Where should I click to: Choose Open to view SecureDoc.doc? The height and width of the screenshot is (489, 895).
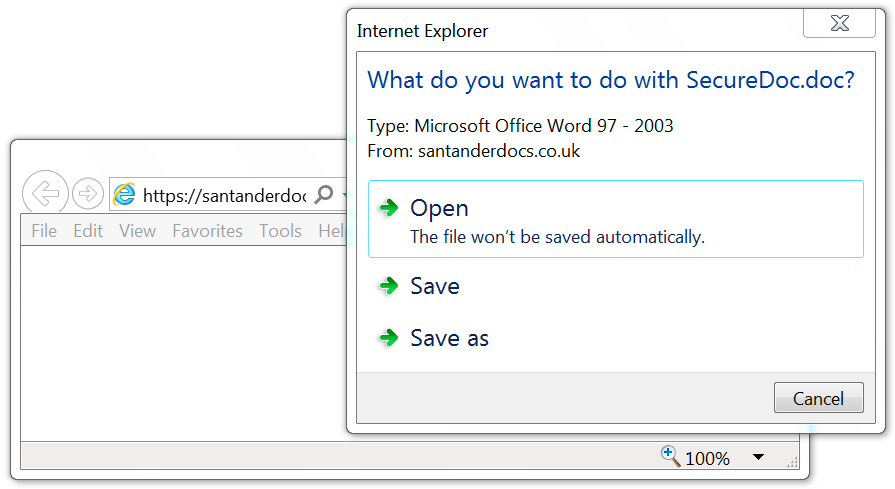[616, 219]
